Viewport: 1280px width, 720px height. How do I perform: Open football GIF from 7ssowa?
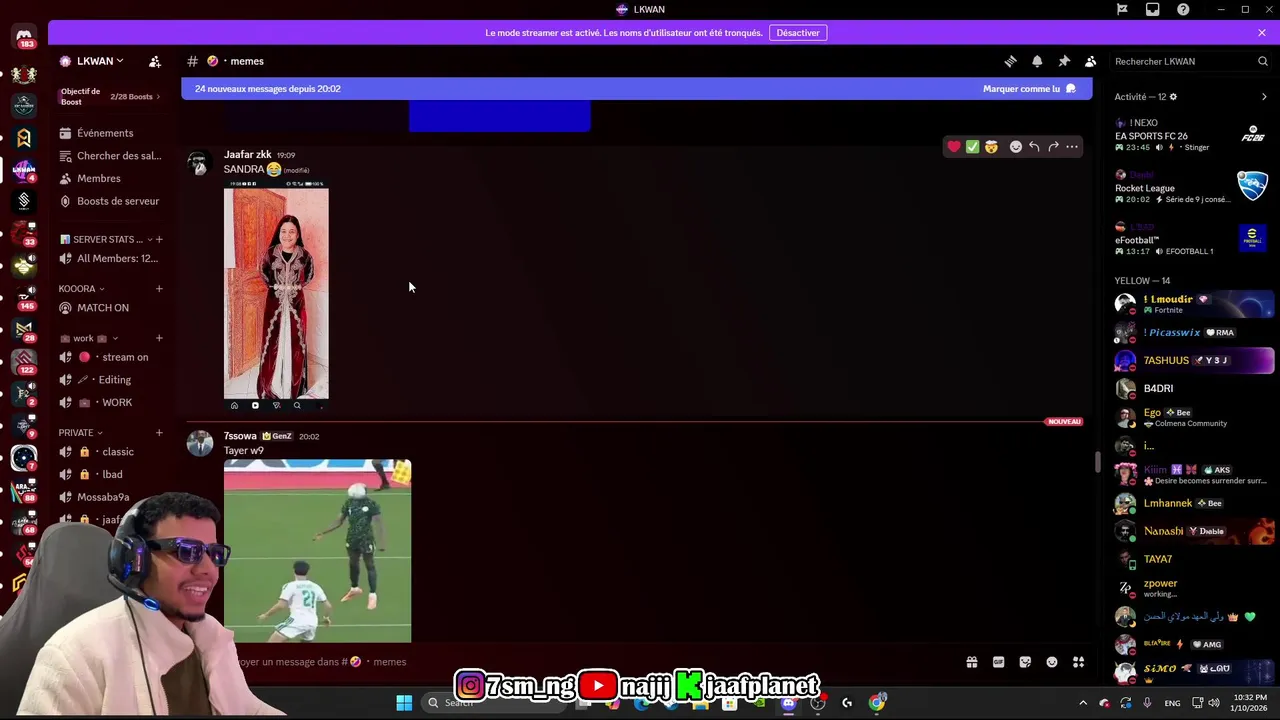tap(317, 551)
